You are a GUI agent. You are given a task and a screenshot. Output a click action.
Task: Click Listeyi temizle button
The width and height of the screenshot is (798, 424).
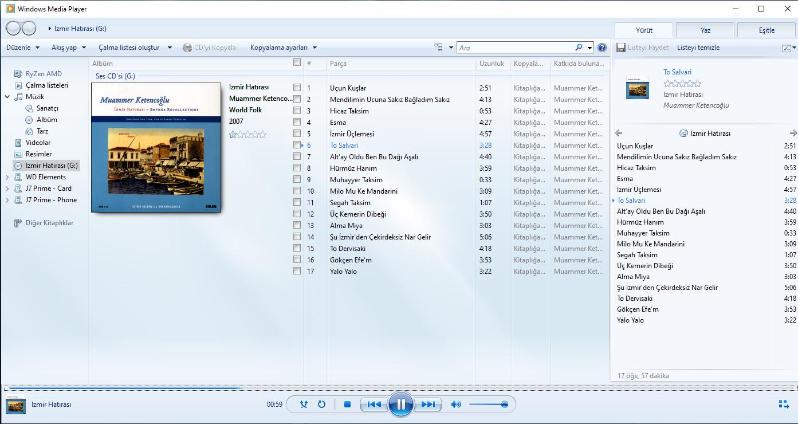[x=697, y=47]
